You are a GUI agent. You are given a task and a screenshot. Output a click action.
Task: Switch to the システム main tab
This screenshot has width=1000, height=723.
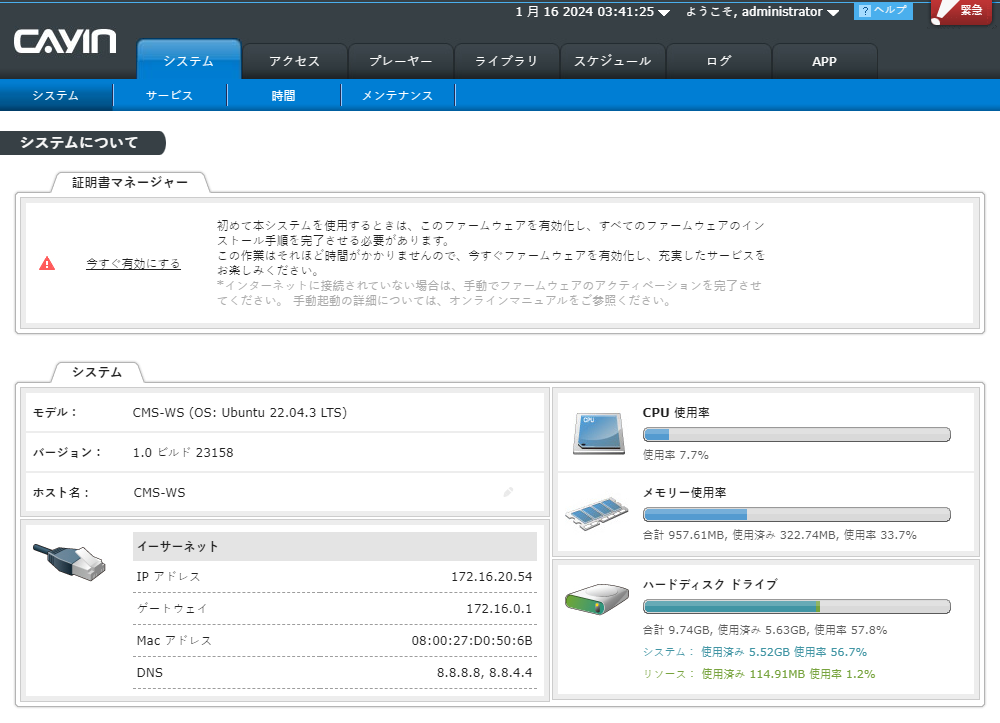click(x=189, y=61)
